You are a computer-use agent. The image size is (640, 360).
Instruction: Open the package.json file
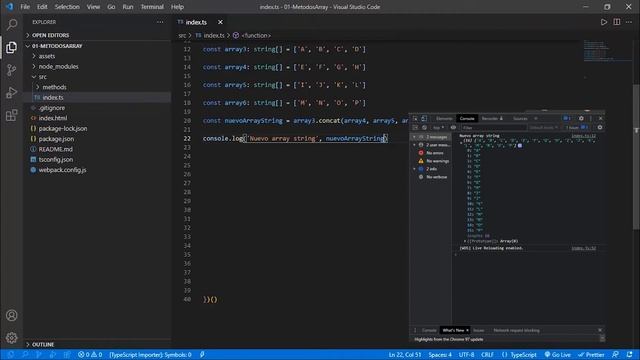(56, 139)
